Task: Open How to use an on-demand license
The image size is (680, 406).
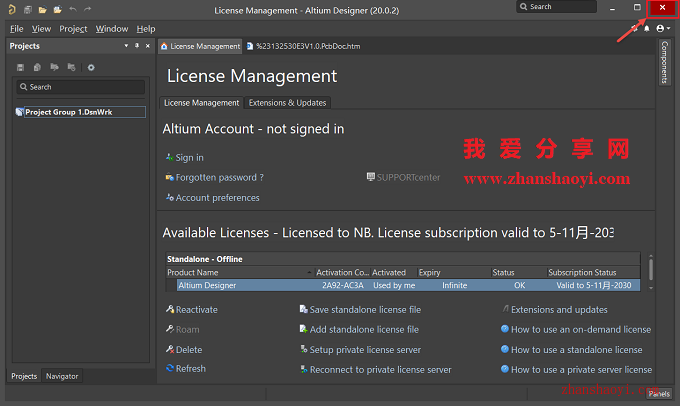Action: (x=576, y=329)
